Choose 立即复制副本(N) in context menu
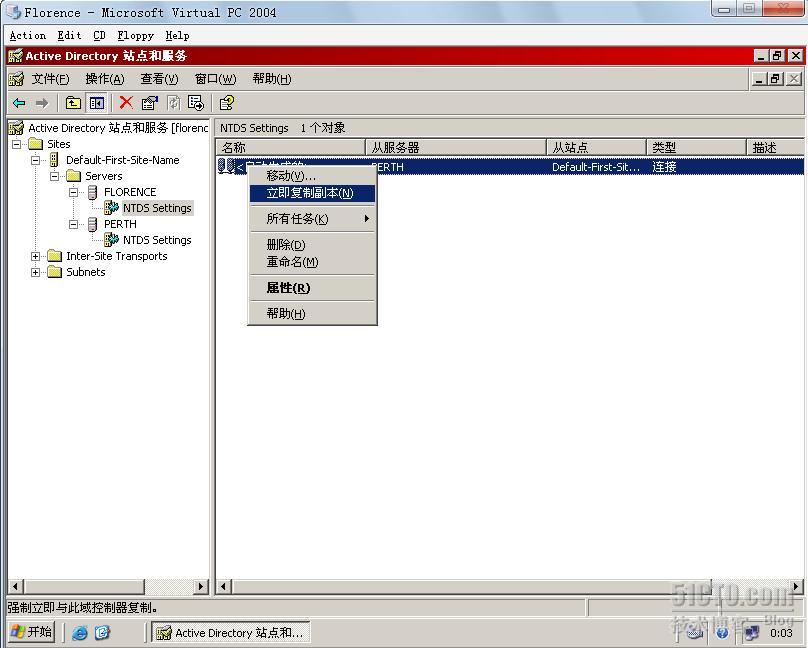 (312, 193)
